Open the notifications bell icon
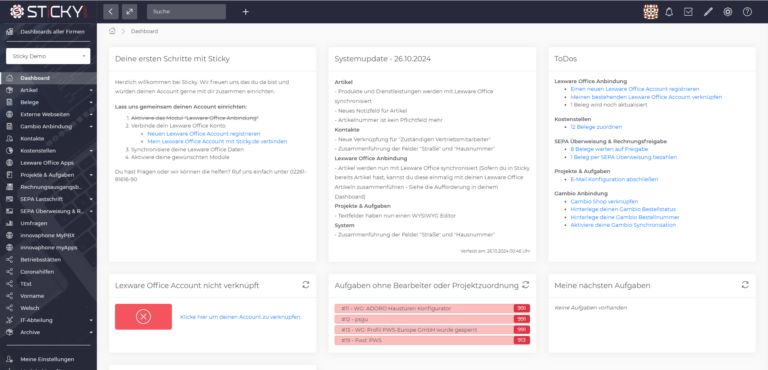768x370 pixels. [x=669, y=12]
